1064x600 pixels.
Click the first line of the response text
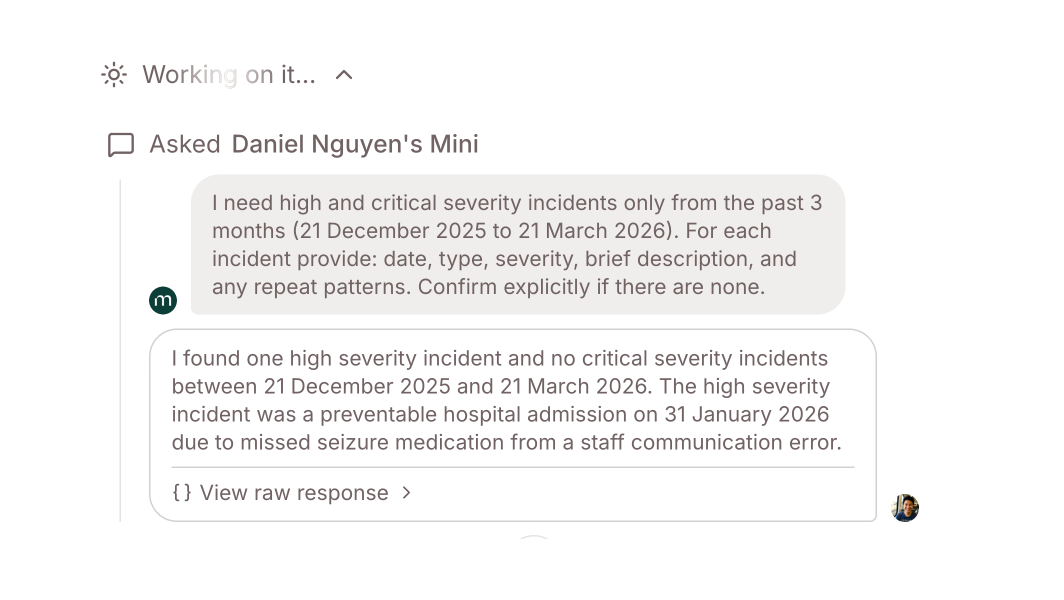[500, 358]
